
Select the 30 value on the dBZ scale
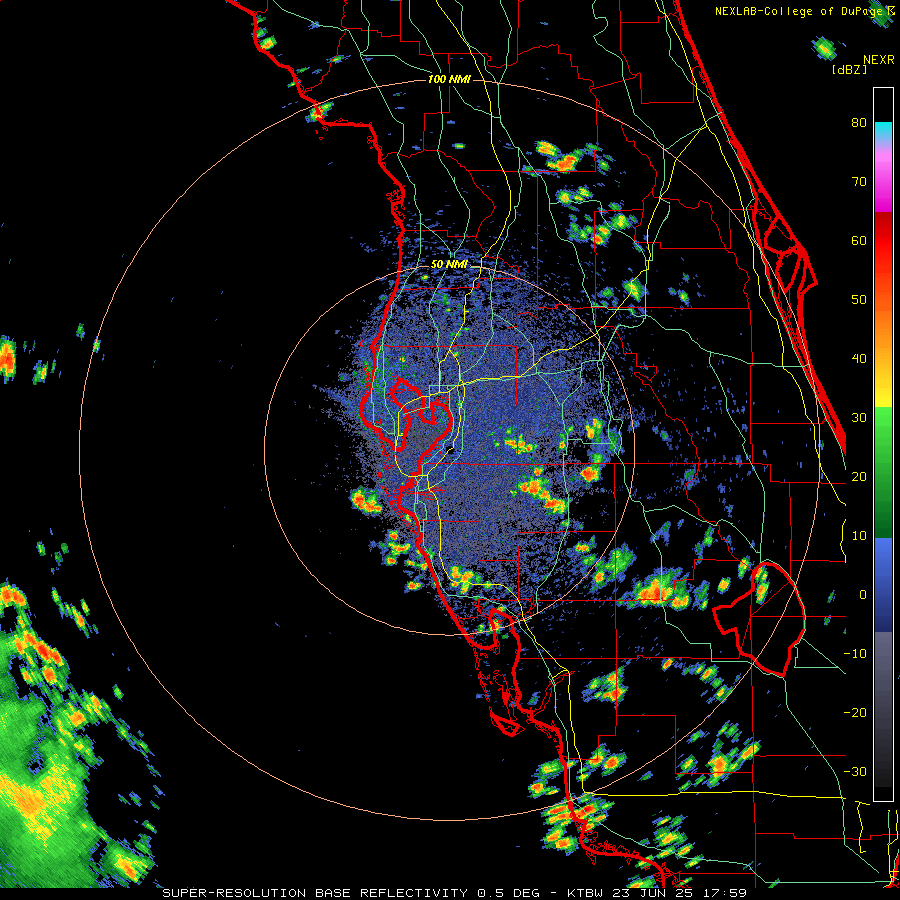[859, 418]
